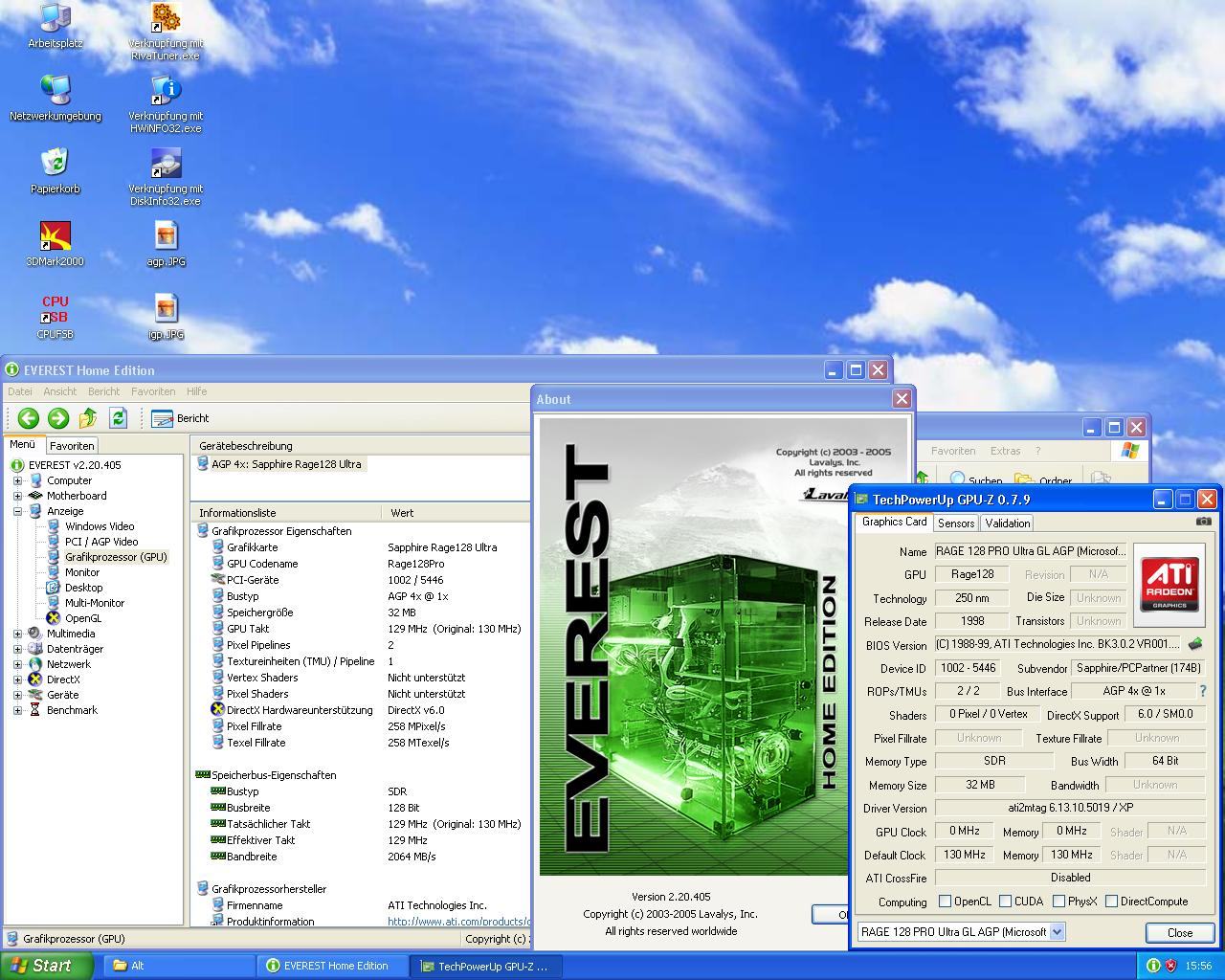
Task: Click the red security shield tray icon
Action: (1170, 966)
